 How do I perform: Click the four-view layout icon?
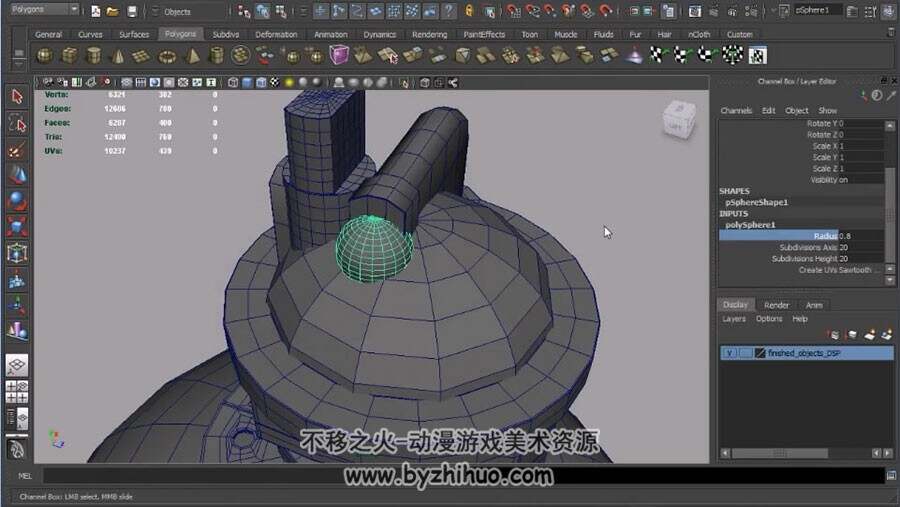click(x=17, y=392)
